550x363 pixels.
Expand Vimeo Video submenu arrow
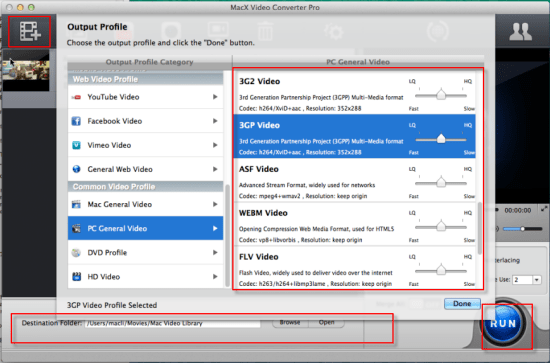(215, 145)
